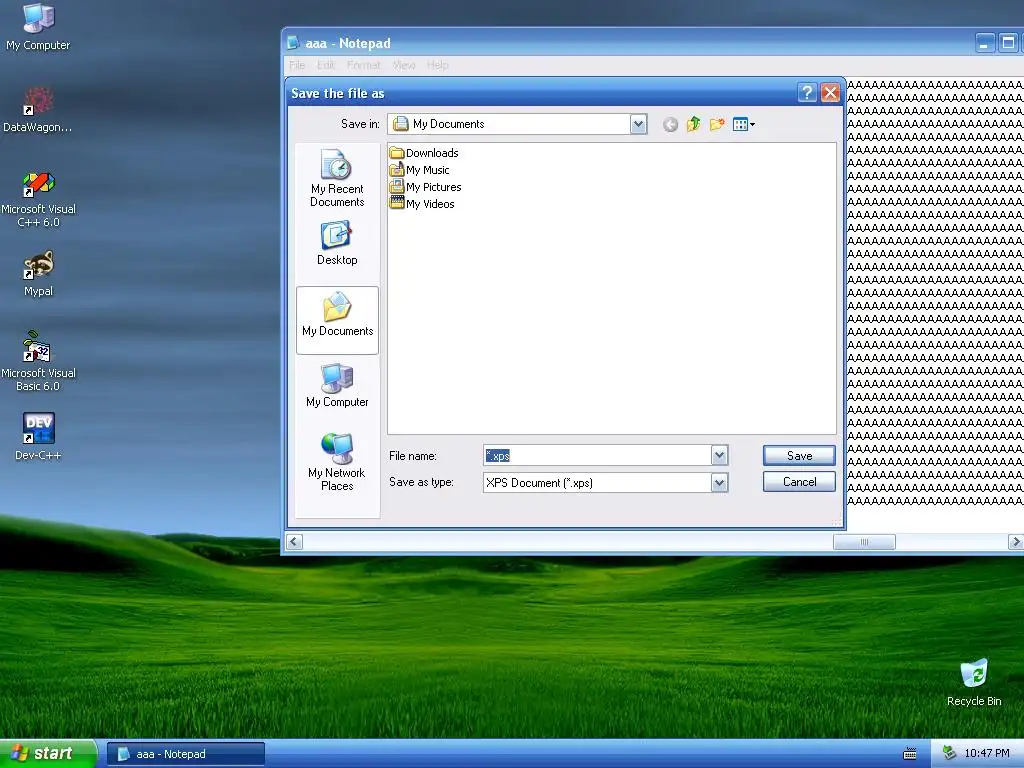
Task: Select the Downloads folder in file list
Action: [424, 153]
